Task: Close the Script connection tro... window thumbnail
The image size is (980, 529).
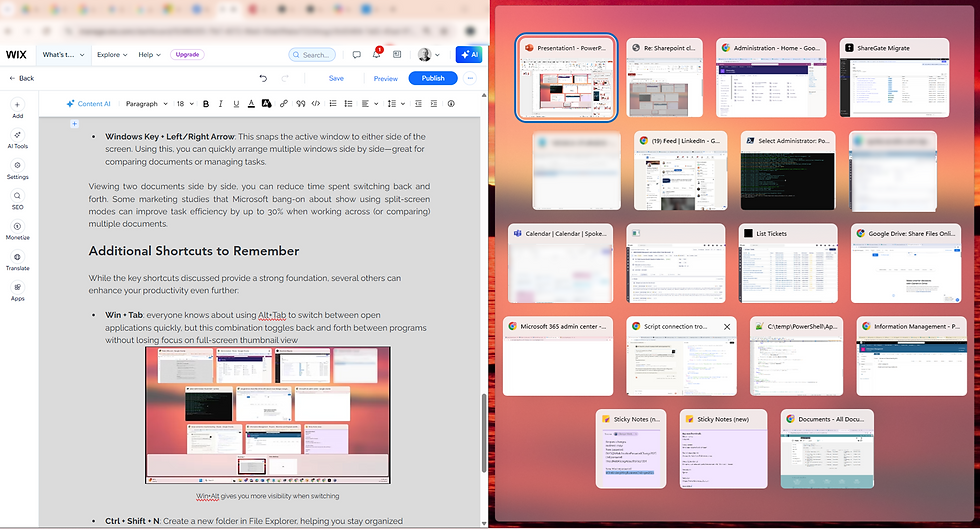Action: (x=727, y=326)
